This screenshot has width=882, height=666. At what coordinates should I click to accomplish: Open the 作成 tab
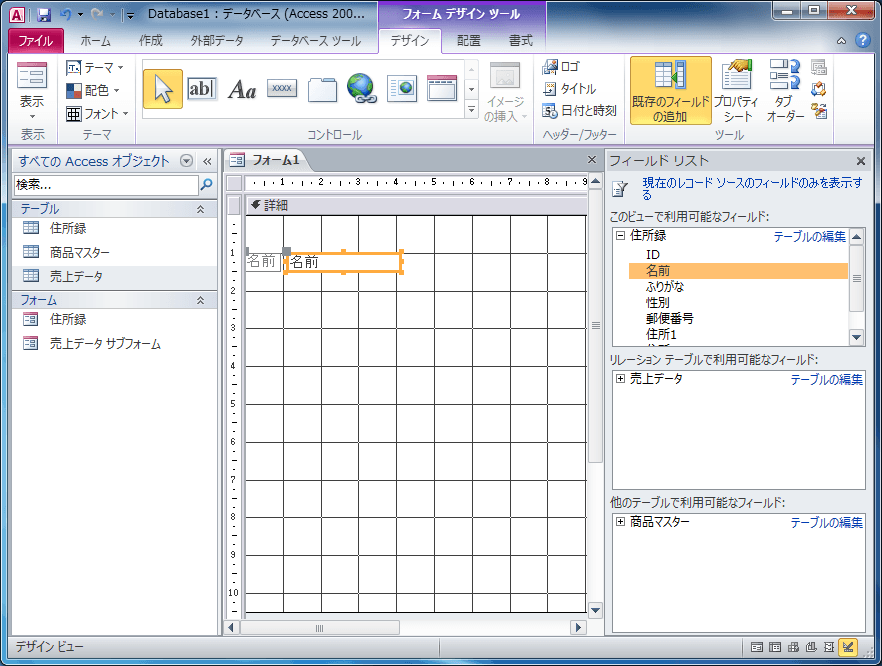coord(150,40)
